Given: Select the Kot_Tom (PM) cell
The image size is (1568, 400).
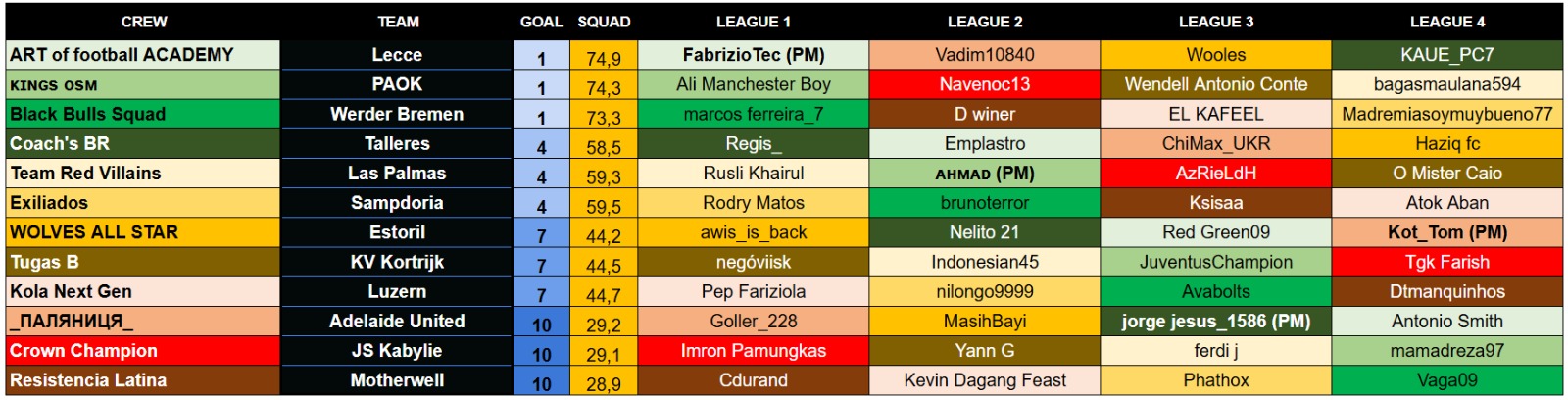Looking at the screenshot, I should click(1446, 232).
